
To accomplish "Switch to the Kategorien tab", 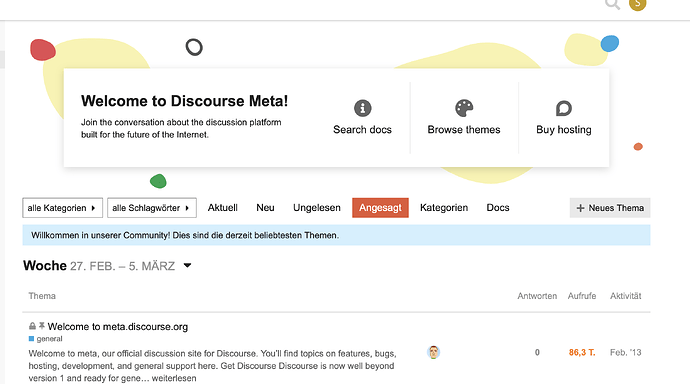I will coord(444,208).
